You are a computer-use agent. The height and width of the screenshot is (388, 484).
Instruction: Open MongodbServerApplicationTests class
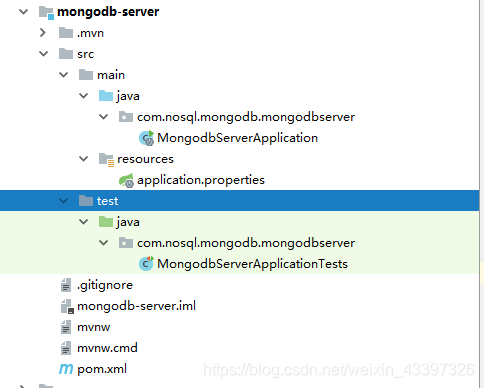(x=252, y=264)
